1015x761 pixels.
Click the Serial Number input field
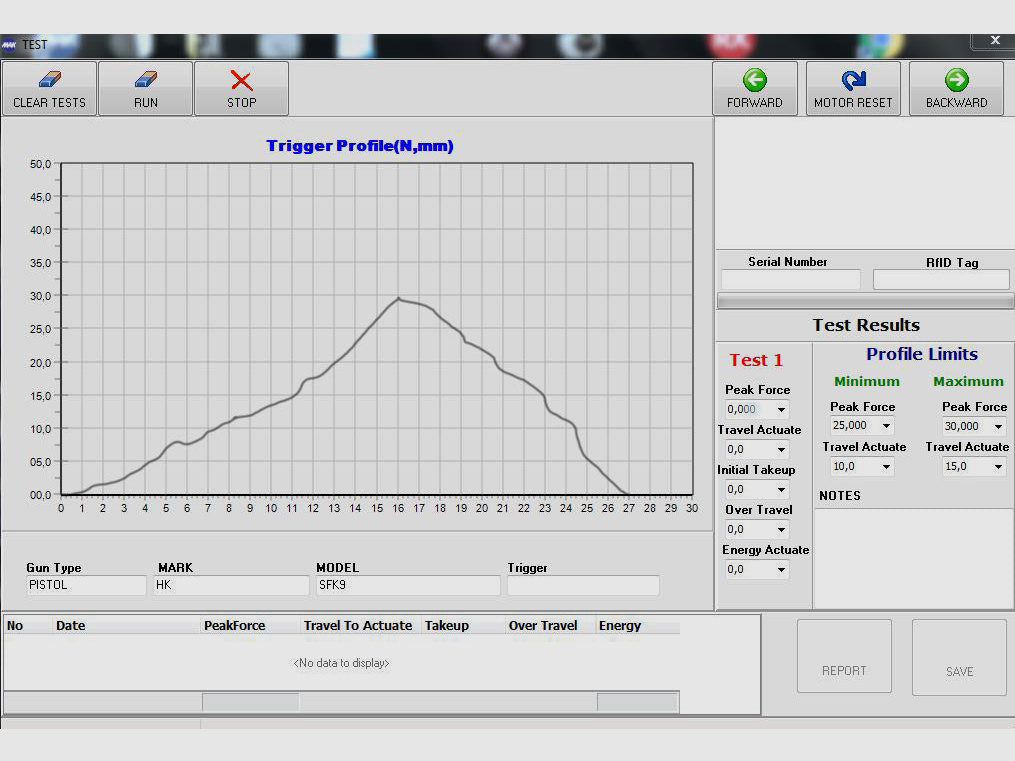[790, 280]
